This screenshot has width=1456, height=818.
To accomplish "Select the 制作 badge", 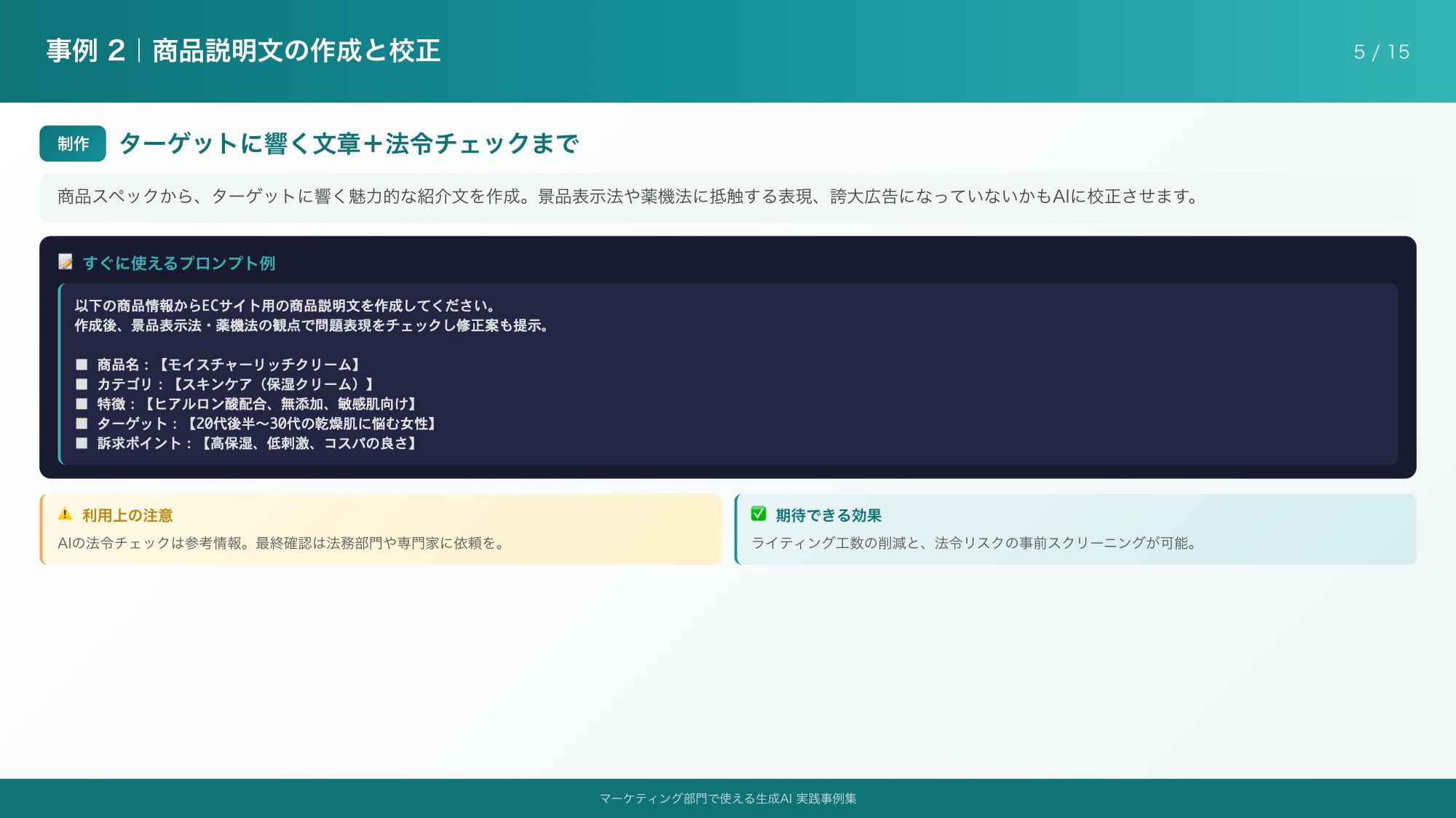I will (73, 143).
